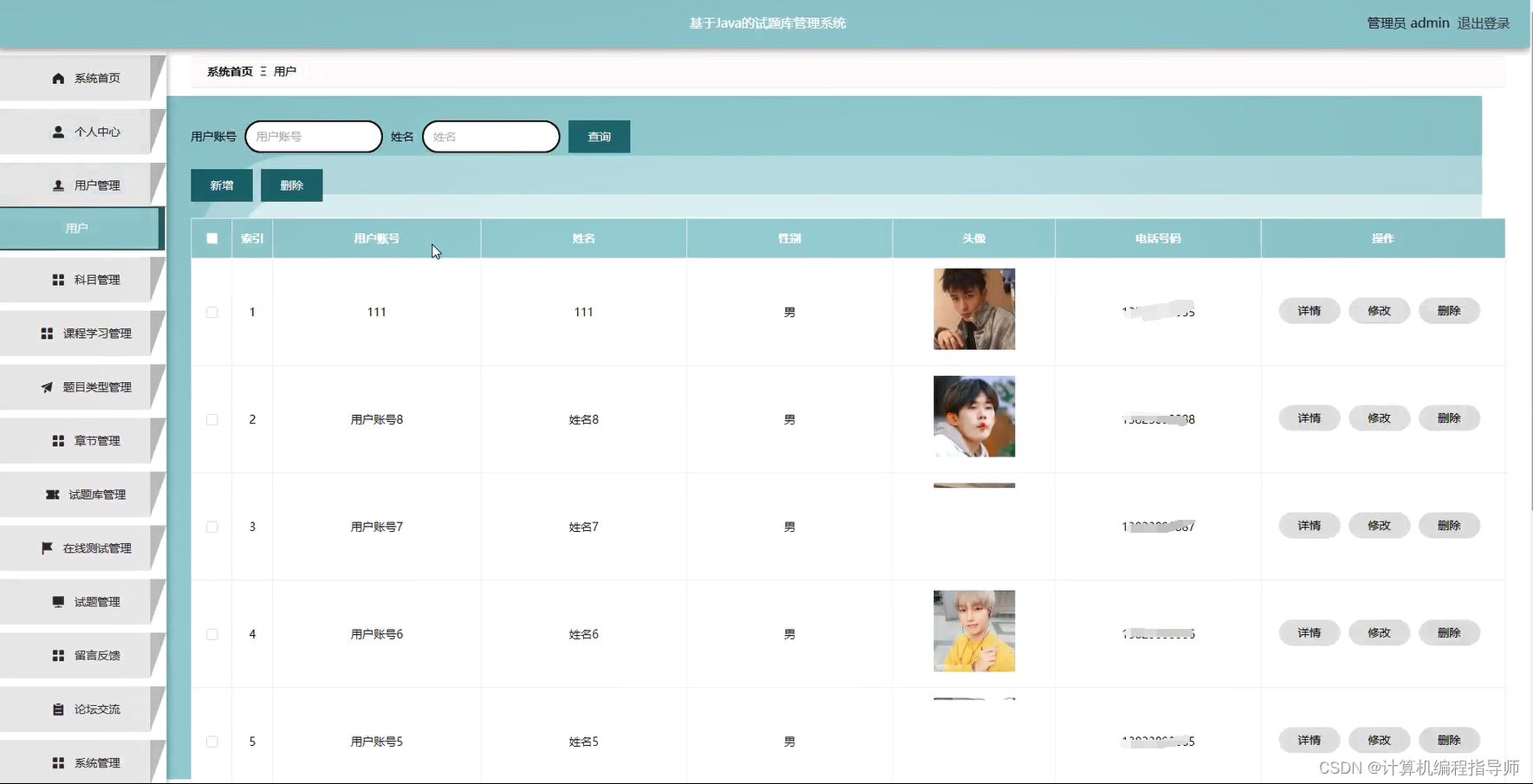
Task: Click the person icon beside 个人中心
Action: tap(58, 132)
